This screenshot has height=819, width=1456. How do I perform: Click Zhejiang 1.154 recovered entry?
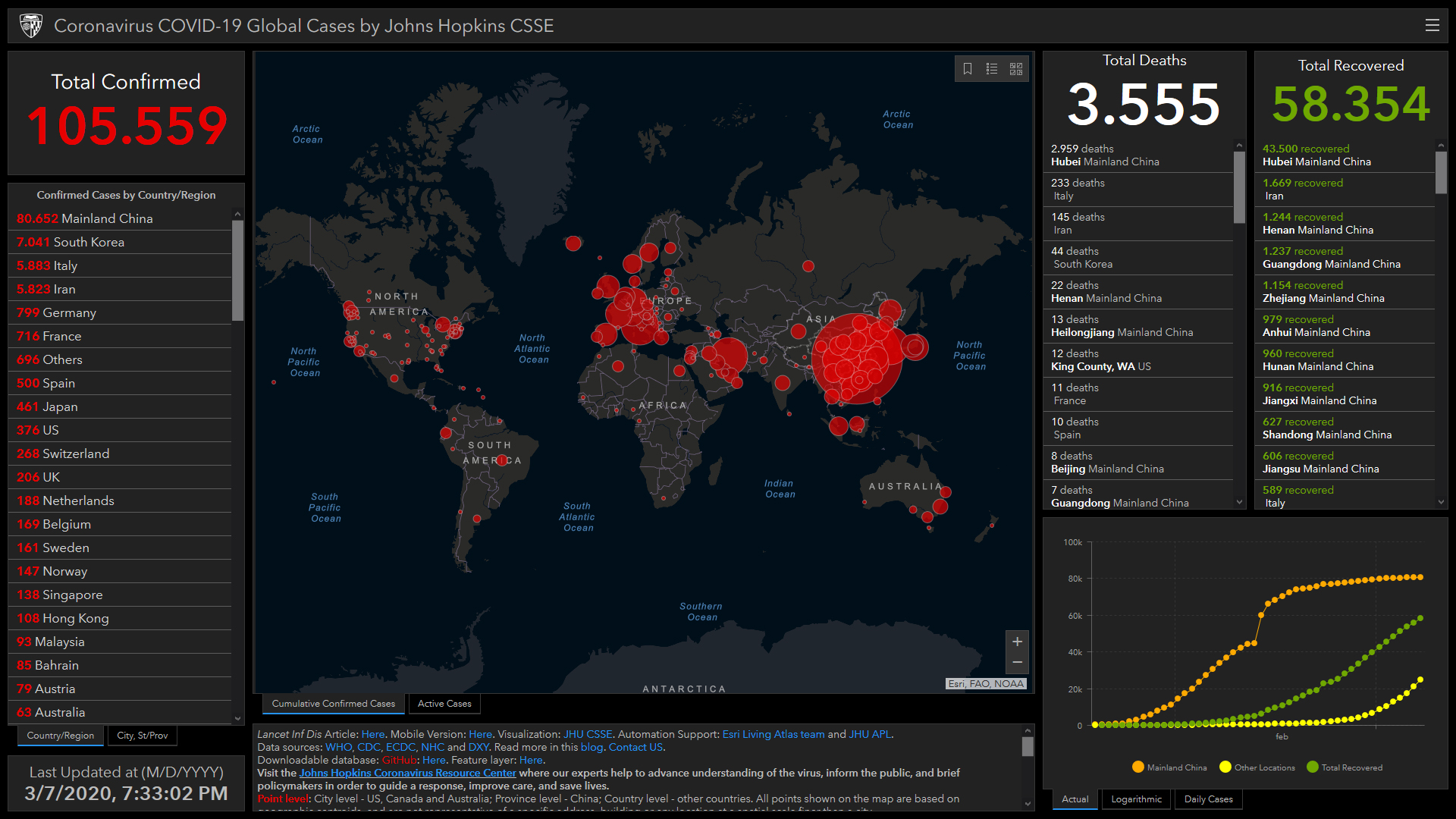click(1345, 292)
